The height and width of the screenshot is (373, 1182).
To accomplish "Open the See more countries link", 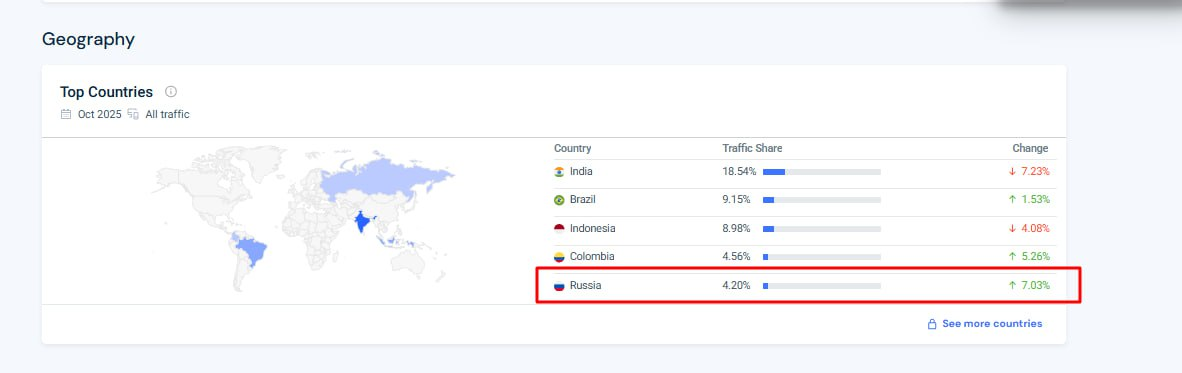I will coord(992,324).
